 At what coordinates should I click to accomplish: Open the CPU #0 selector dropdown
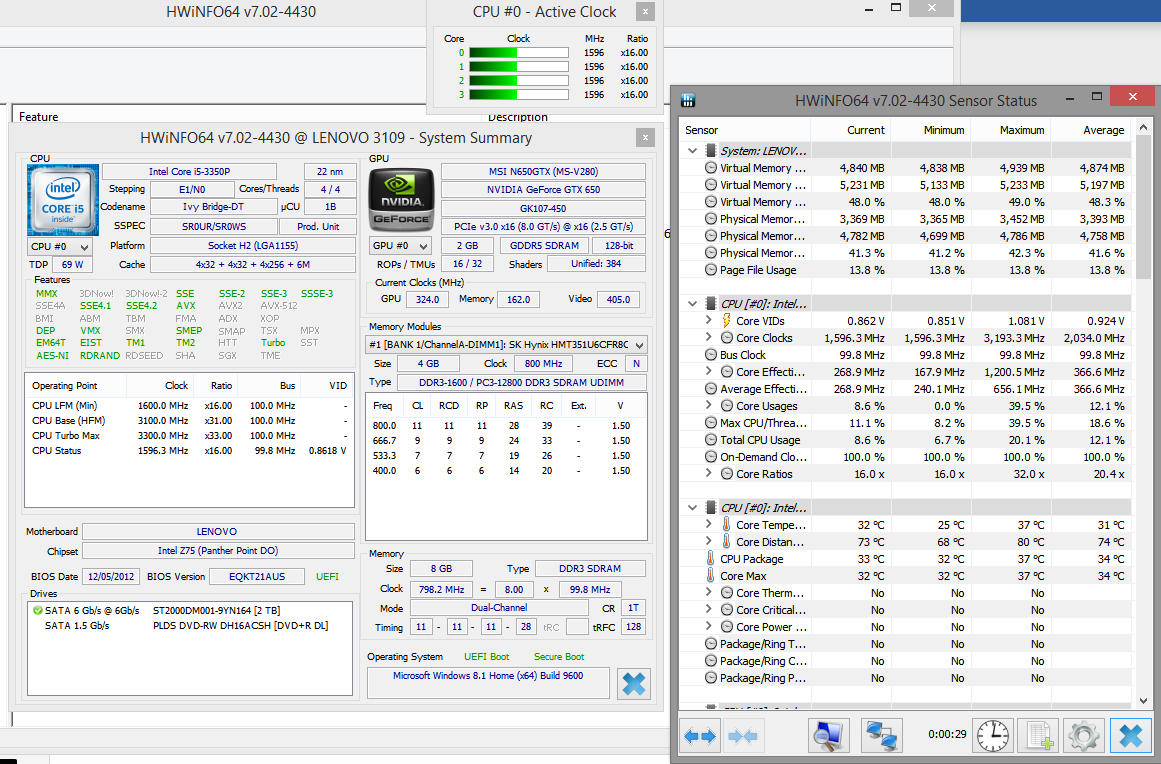60,247
